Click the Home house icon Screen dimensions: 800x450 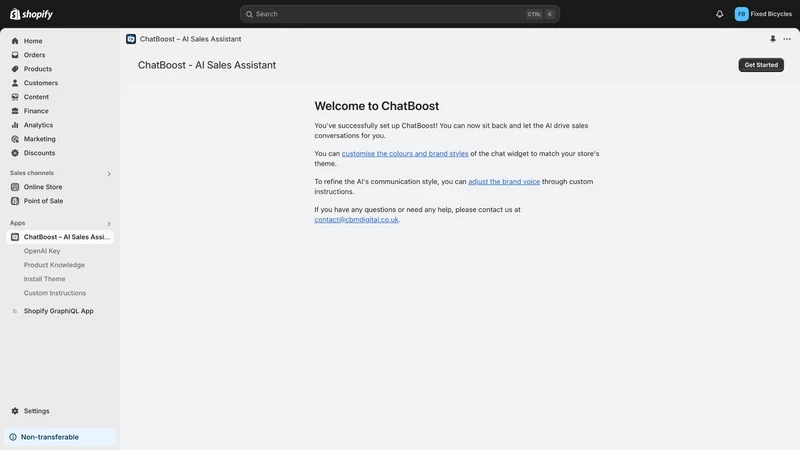[15, 41]
